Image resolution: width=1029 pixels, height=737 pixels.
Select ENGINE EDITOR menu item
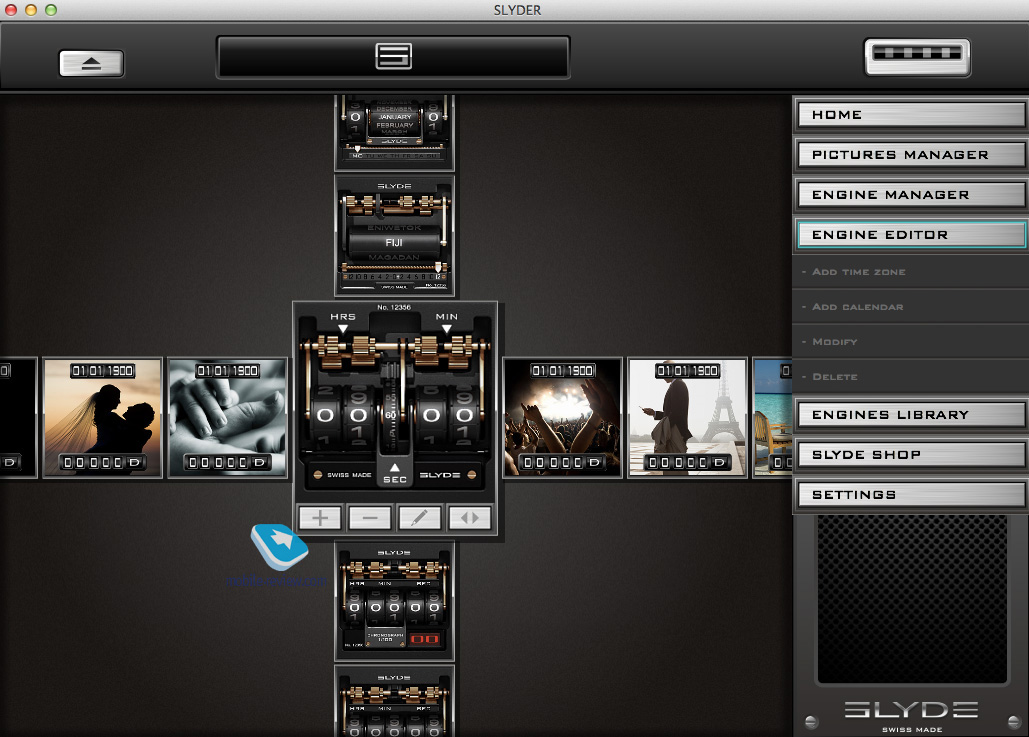pos(912,235)
